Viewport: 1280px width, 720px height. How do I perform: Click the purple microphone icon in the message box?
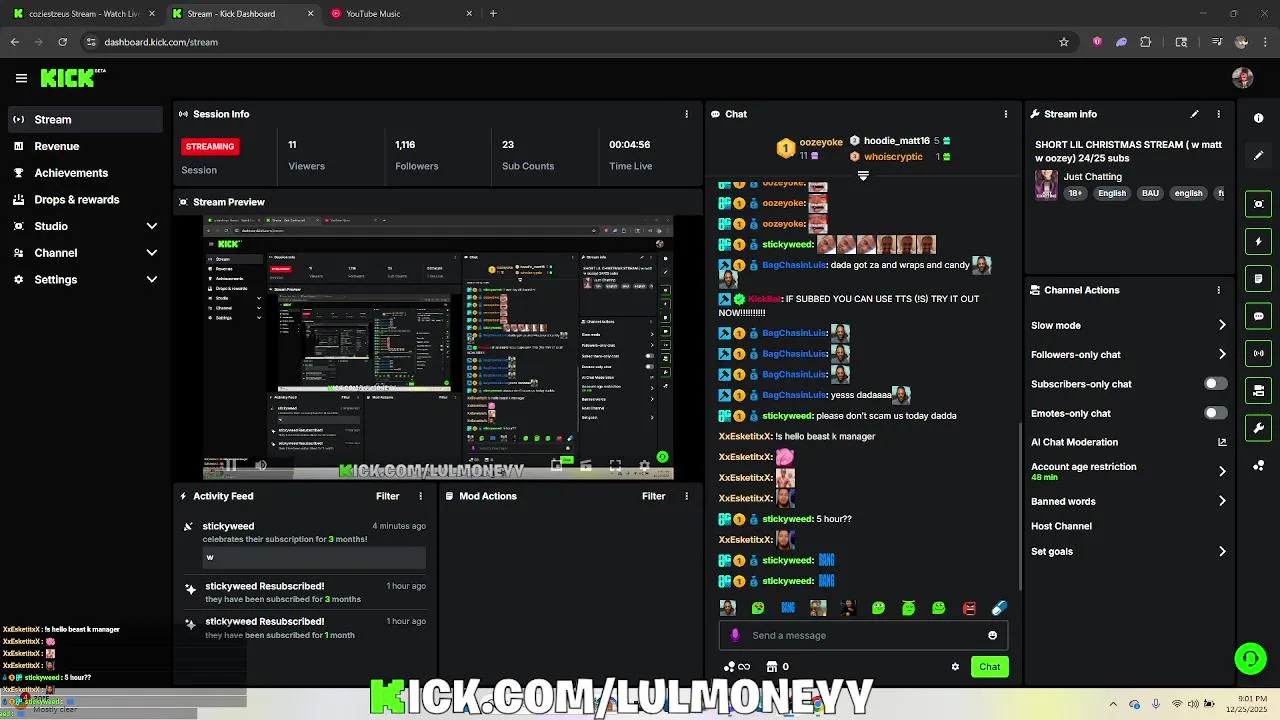735,635
